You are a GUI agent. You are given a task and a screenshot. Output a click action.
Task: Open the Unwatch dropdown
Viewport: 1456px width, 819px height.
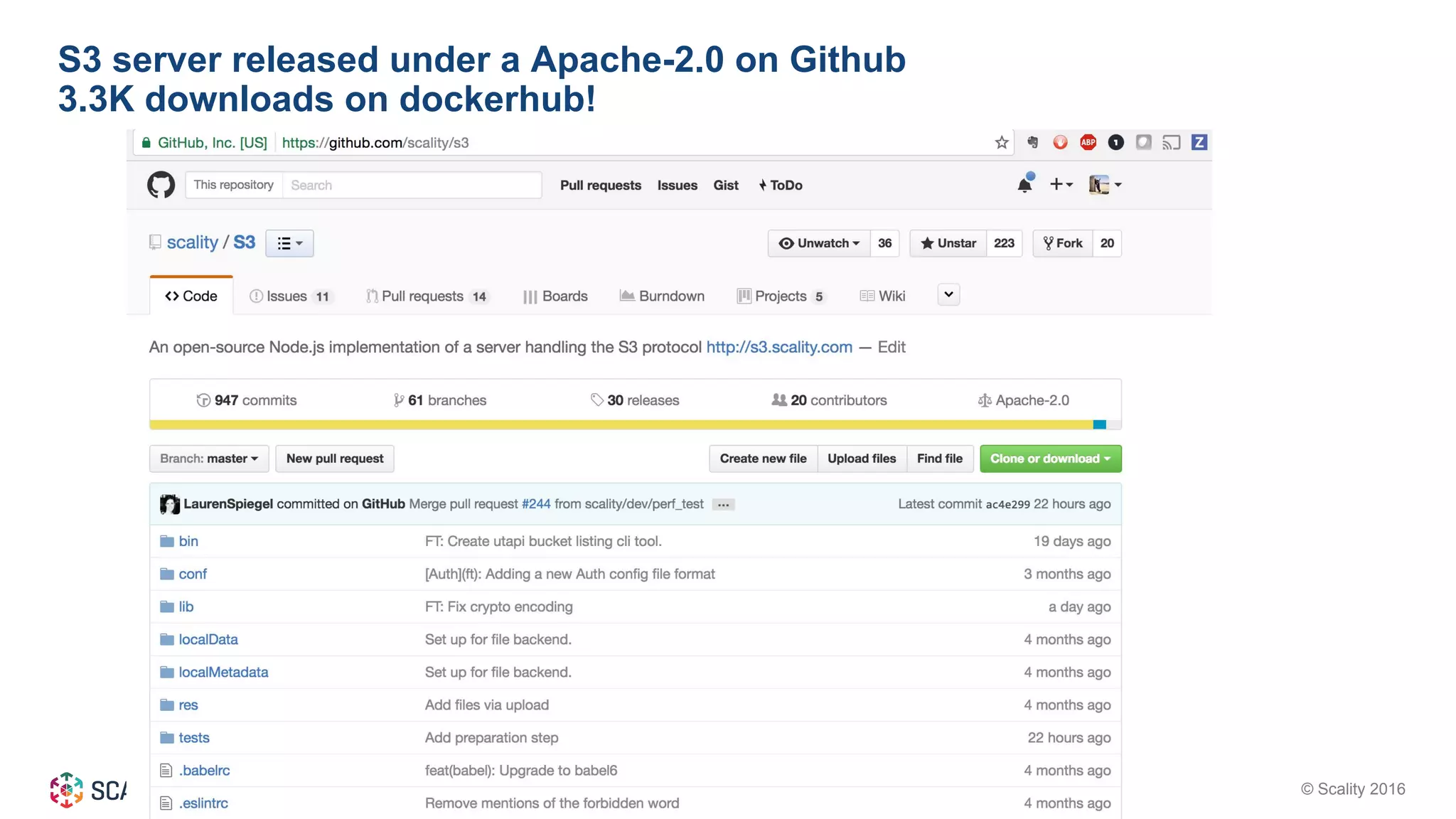point(819,243)
